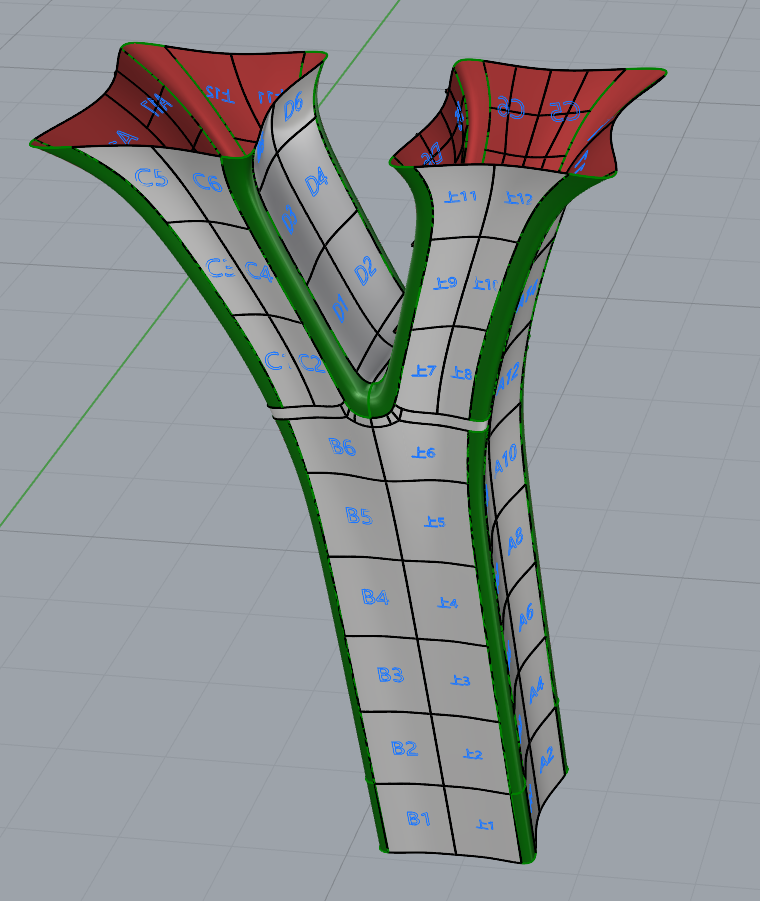The image size is (760, 901).
Task: Click the side panel labeled A10
Action: click(506, 460)
